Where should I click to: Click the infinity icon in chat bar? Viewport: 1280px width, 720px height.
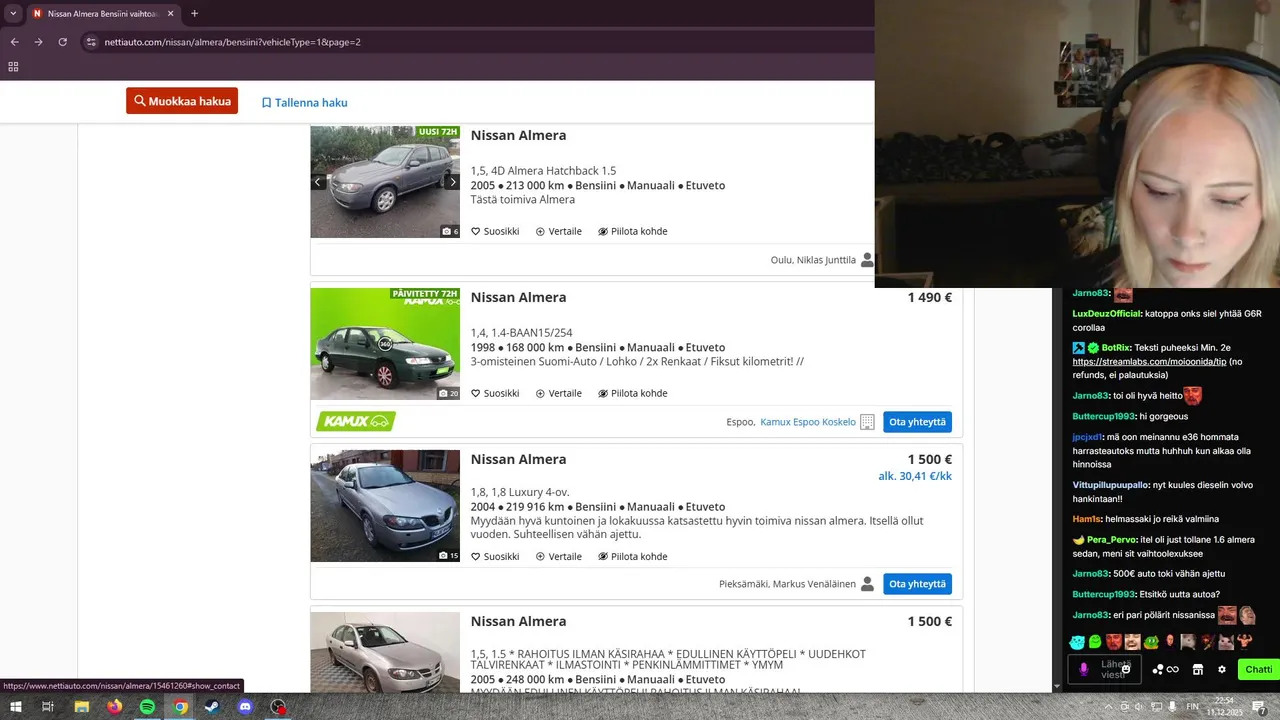pos(1173,669)
